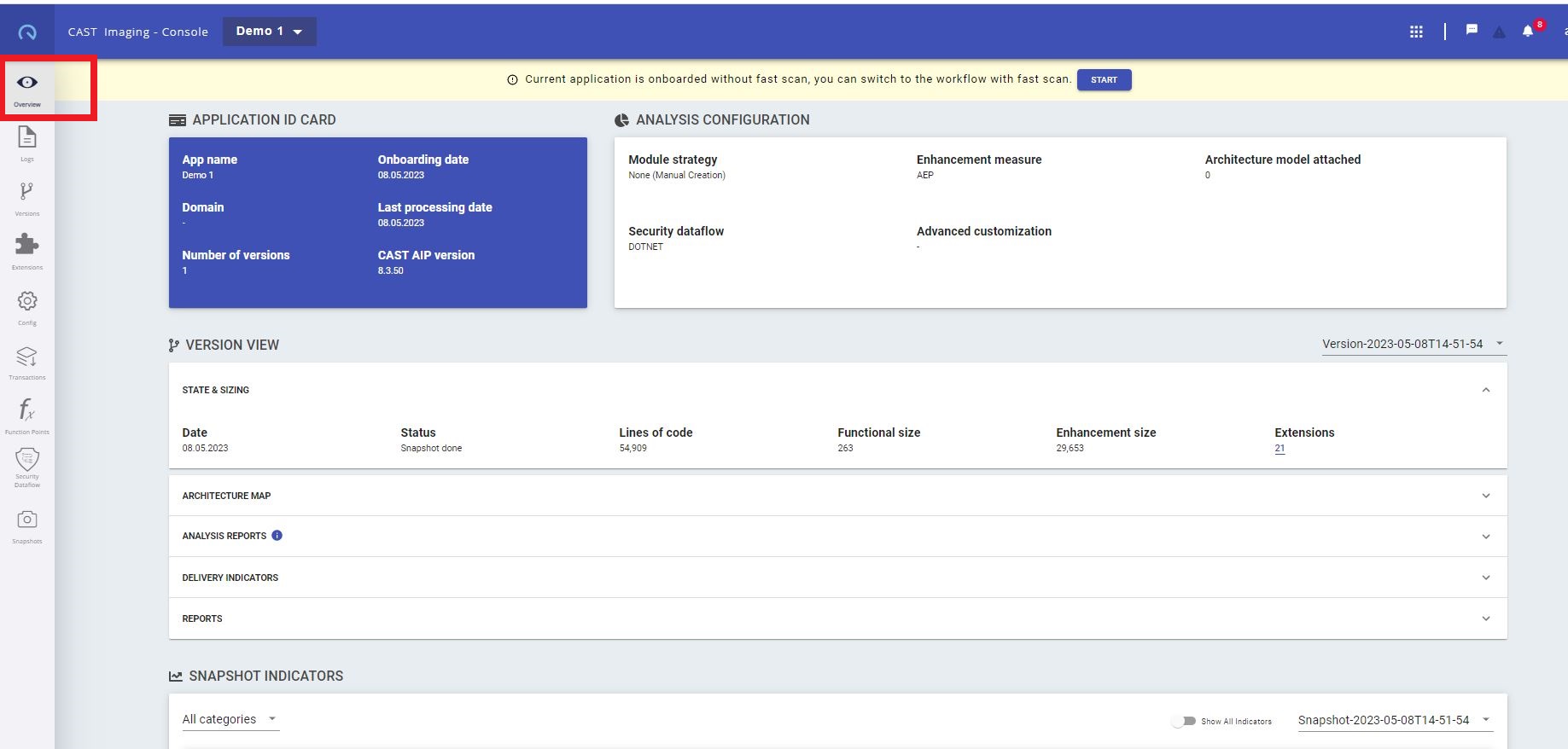The height and width of the screenshot is (749, 1568).
Task: Click the Onboarding date 08.05.2023
Action: (x=401, y=175)
